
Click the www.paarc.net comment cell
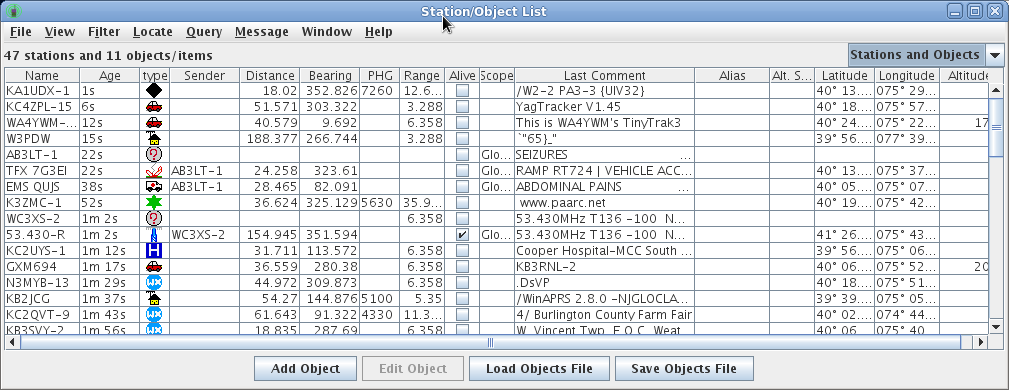coord(604,203)
